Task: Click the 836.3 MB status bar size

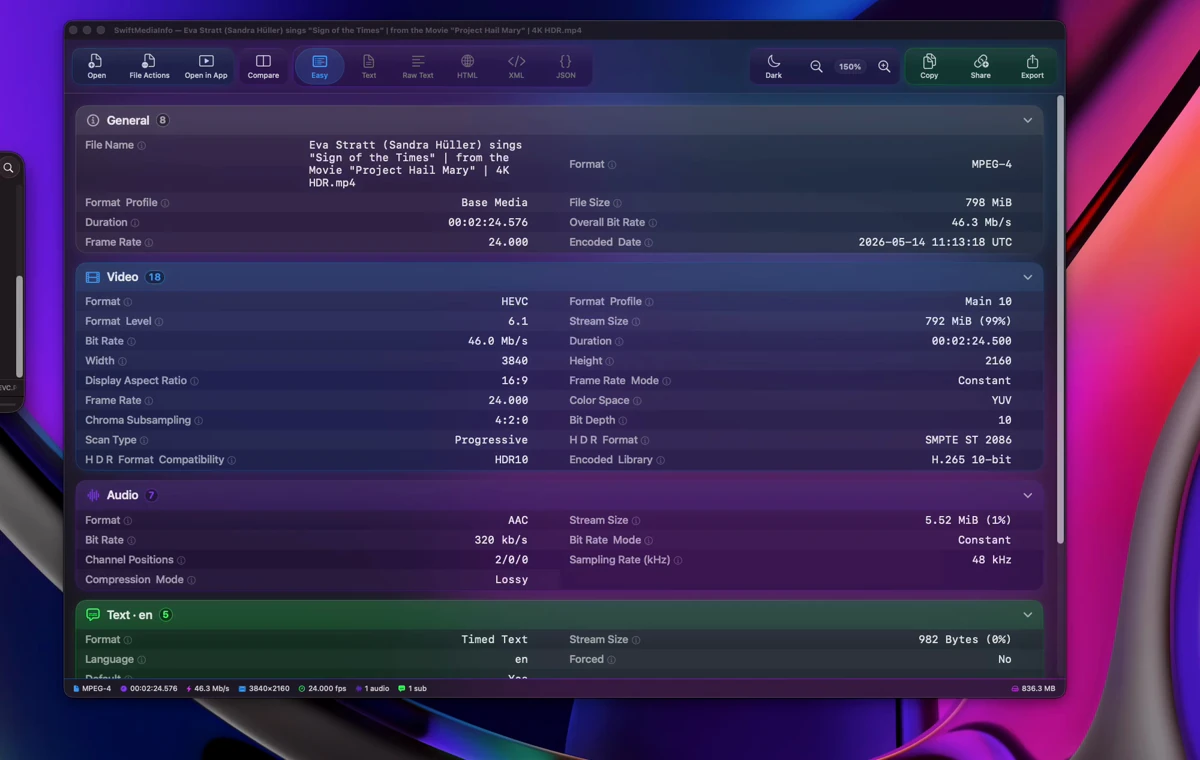Action: (1033, 689)
